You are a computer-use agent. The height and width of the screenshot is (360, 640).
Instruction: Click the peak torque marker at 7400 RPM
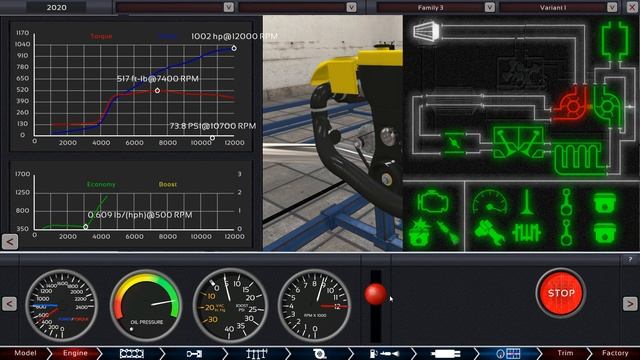point(157,91)
